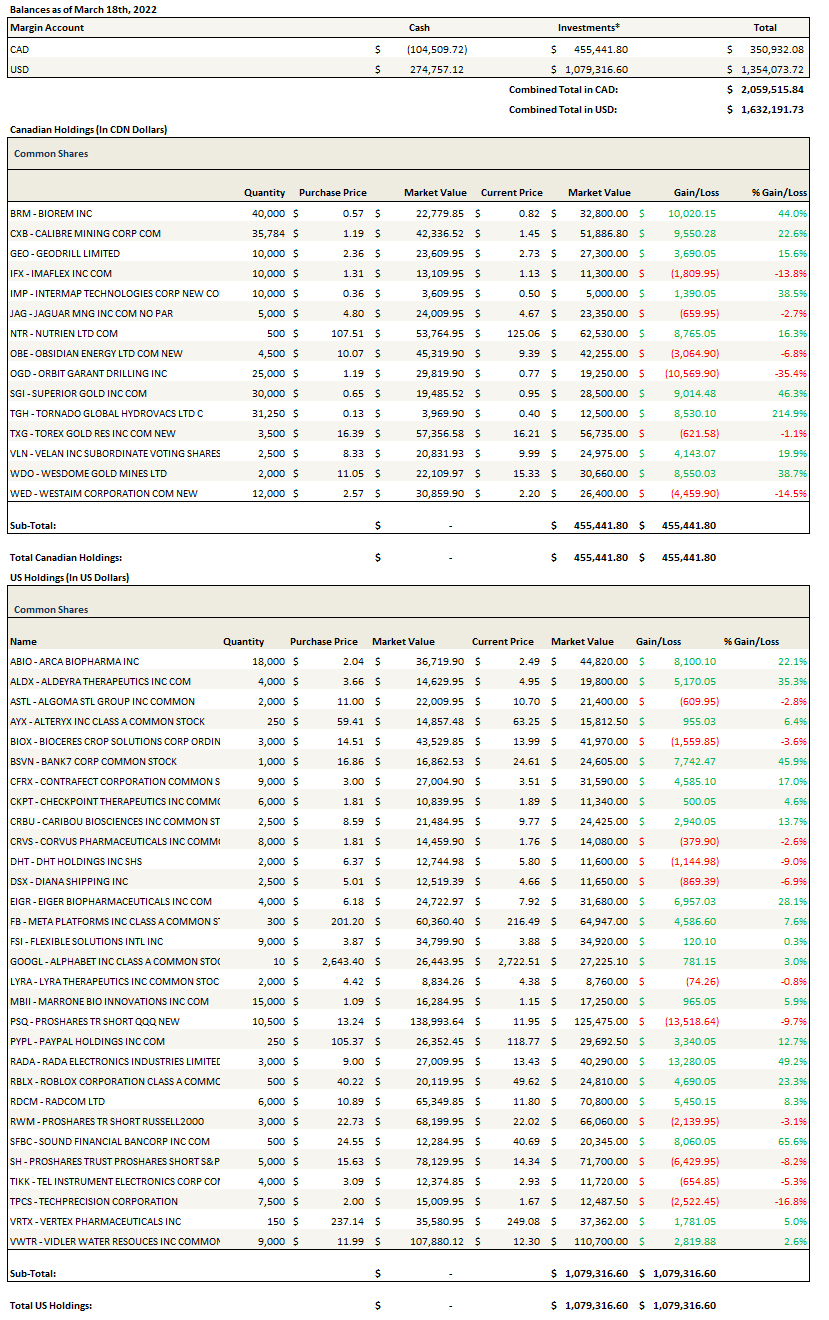
Task: Click the BRM - BIOREM INC name cell
Action: click(x=51, y=213)
